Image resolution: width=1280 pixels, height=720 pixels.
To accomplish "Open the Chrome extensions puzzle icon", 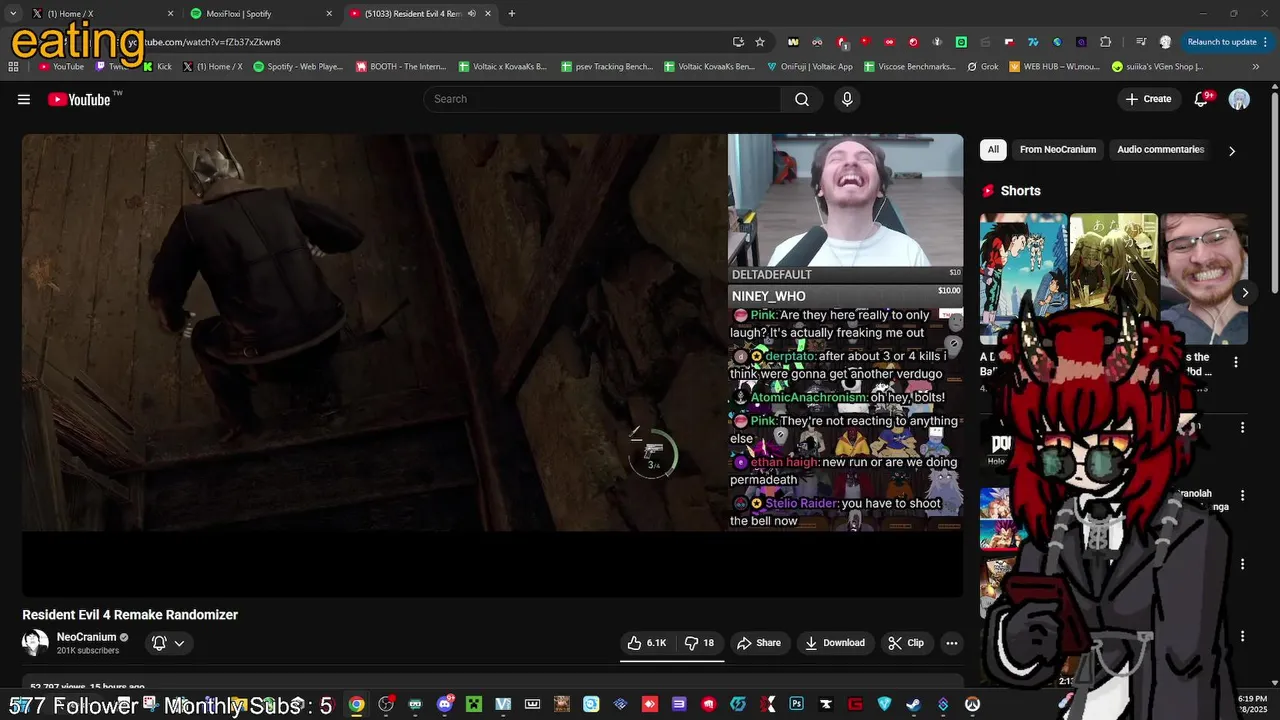I will (1105, 42).
